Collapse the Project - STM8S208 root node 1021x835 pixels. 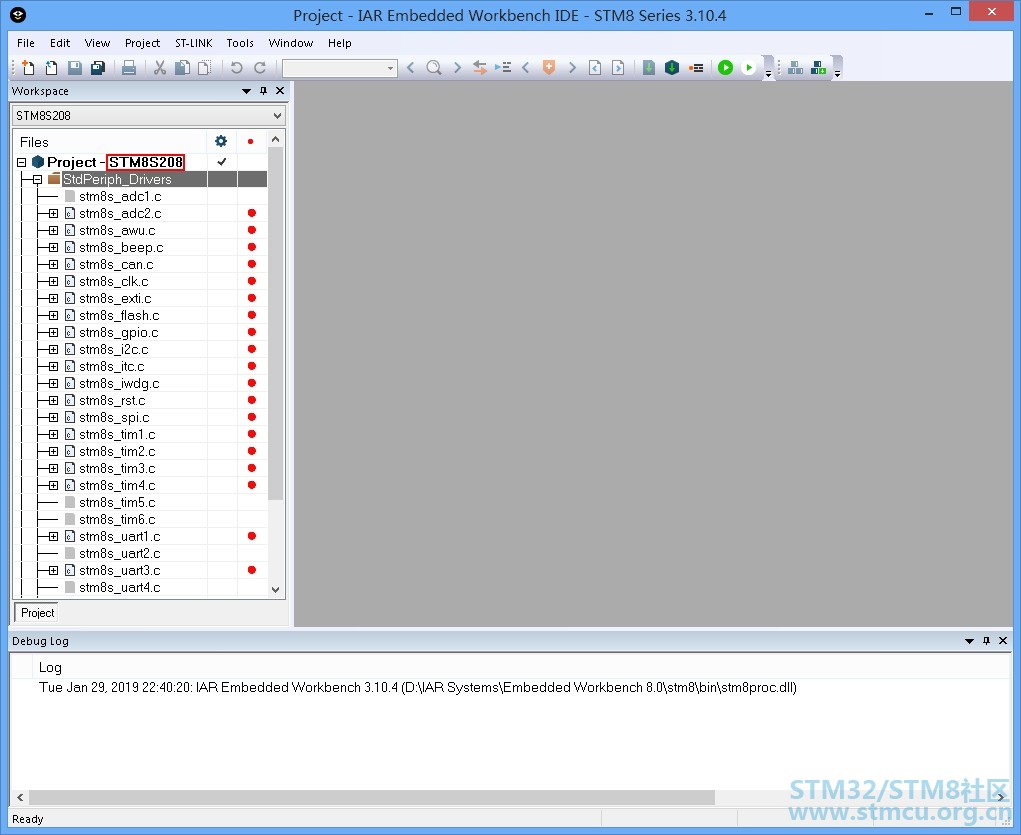point(21,162)
